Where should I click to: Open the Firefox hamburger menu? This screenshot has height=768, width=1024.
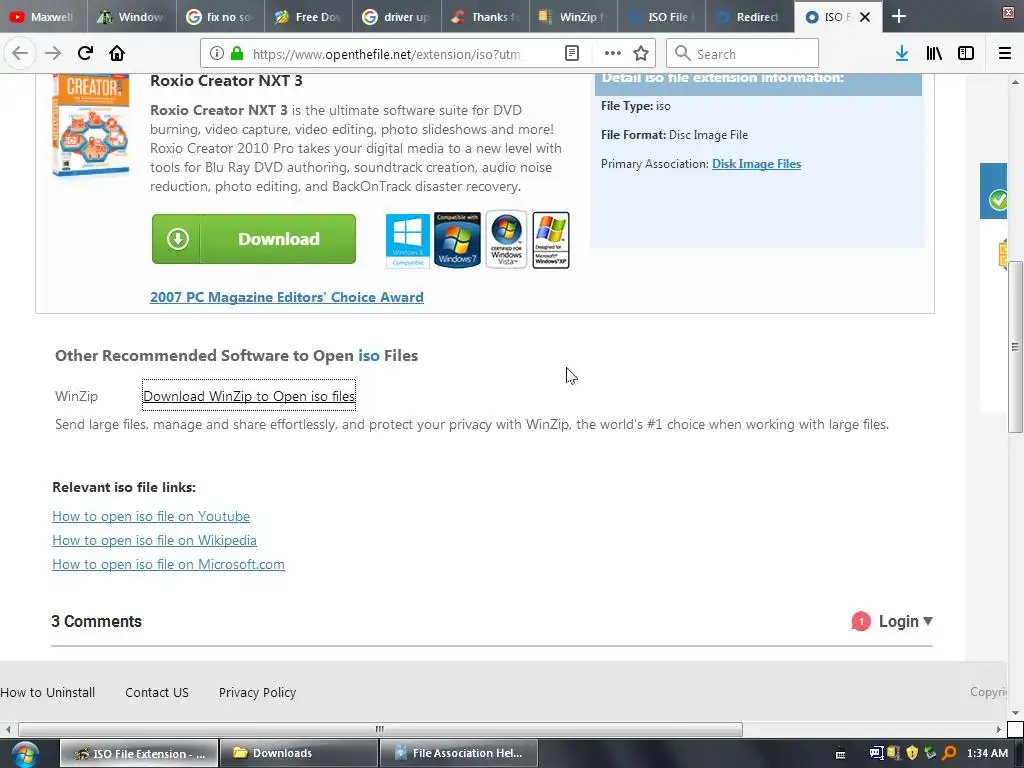pos(1005,54)
